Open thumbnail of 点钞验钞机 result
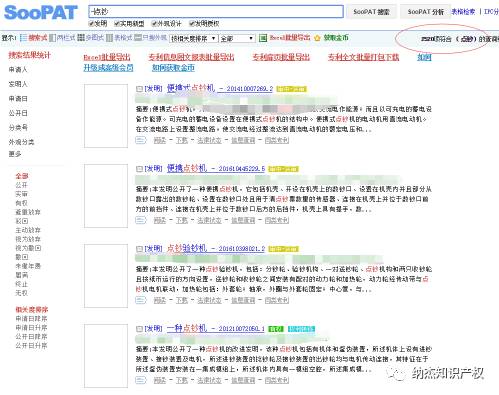Viewport: 499px width, 395px height. click(x=106, y=276)
